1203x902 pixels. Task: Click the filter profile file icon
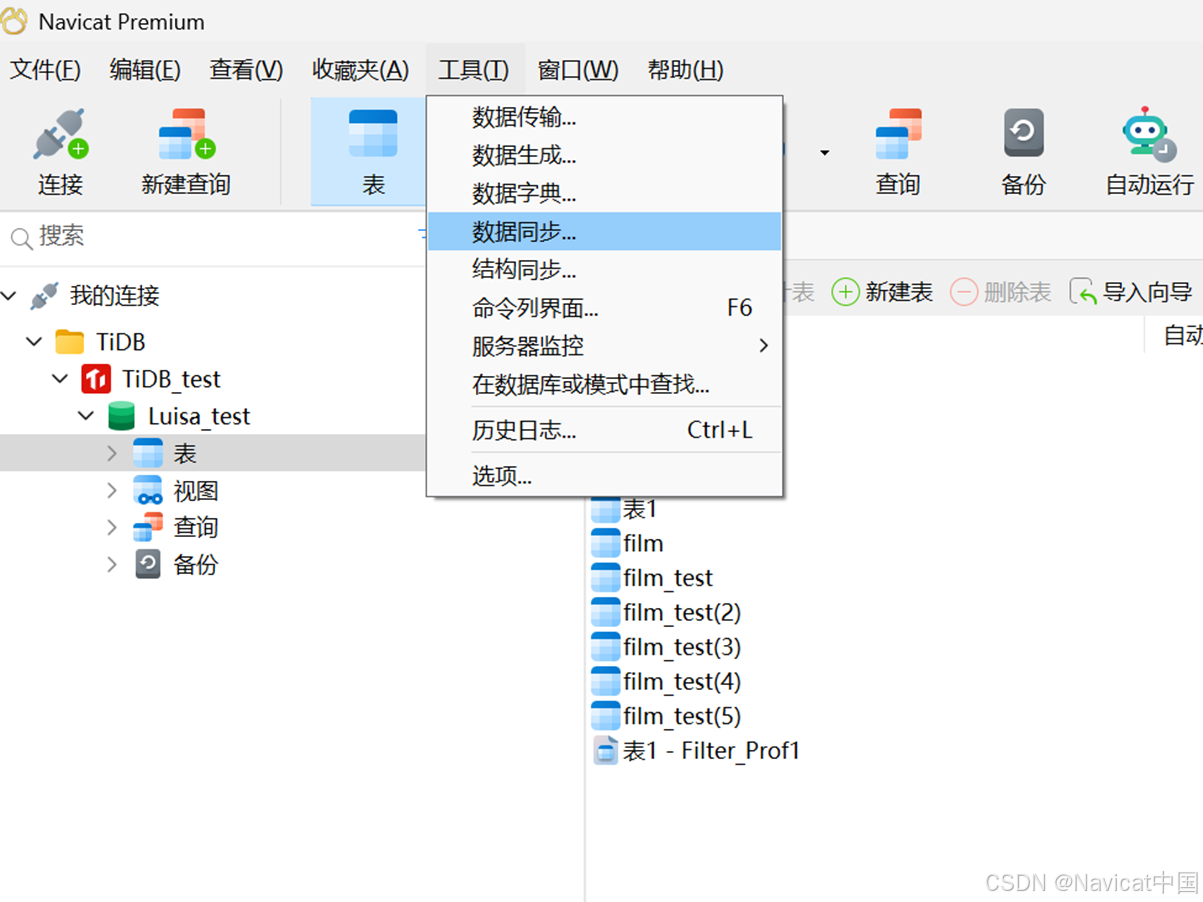pyautogui.click(x=605, y=750)
